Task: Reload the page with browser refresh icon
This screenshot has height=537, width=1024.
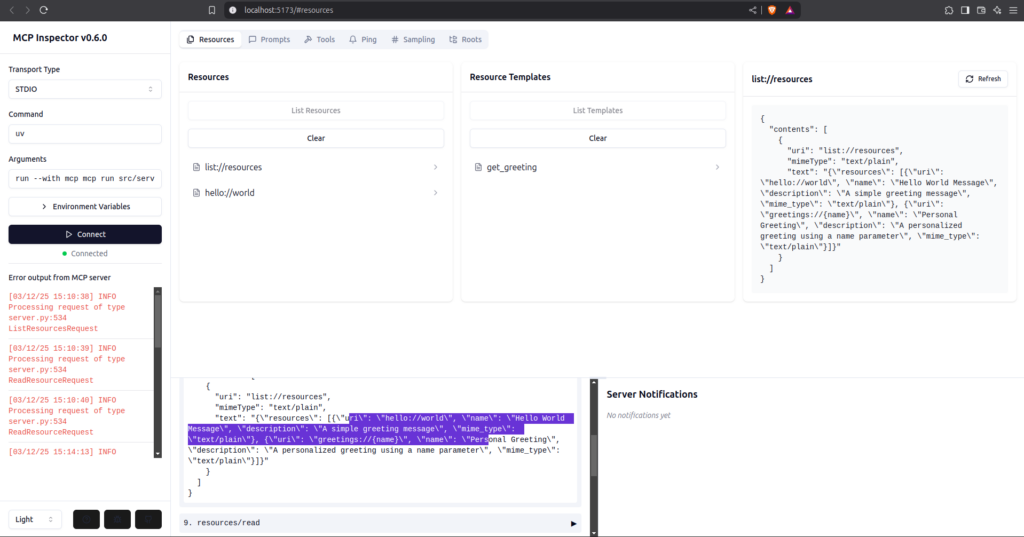Action: 44,10
